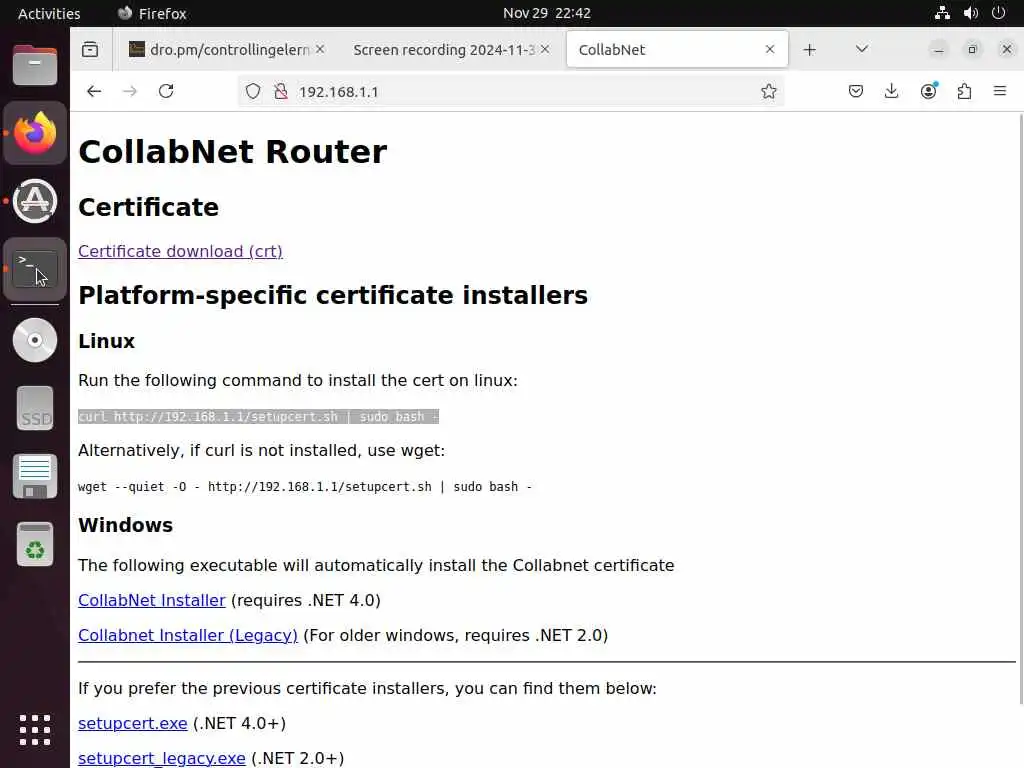Open Terminal from the dock
Viewport: 1024px width, 768px height.
pos(35,269)
